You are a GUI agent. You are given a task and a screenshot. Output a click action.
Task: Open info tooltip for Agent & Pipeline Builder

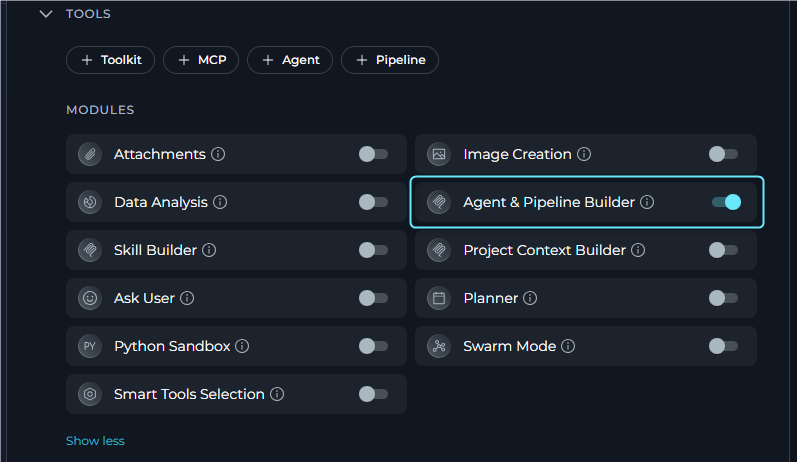tap(647, 202)
